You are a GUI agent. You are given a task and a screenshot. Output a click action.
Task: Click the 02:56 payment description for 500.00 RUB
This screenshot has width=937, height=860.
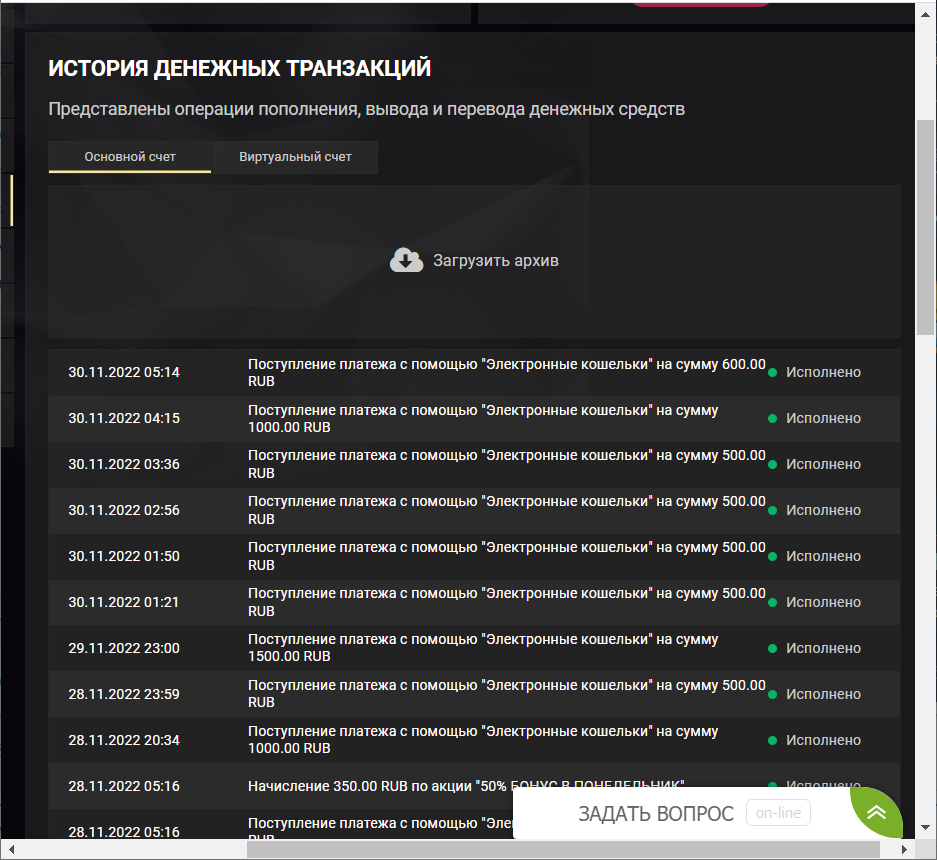tap(507, 510)
